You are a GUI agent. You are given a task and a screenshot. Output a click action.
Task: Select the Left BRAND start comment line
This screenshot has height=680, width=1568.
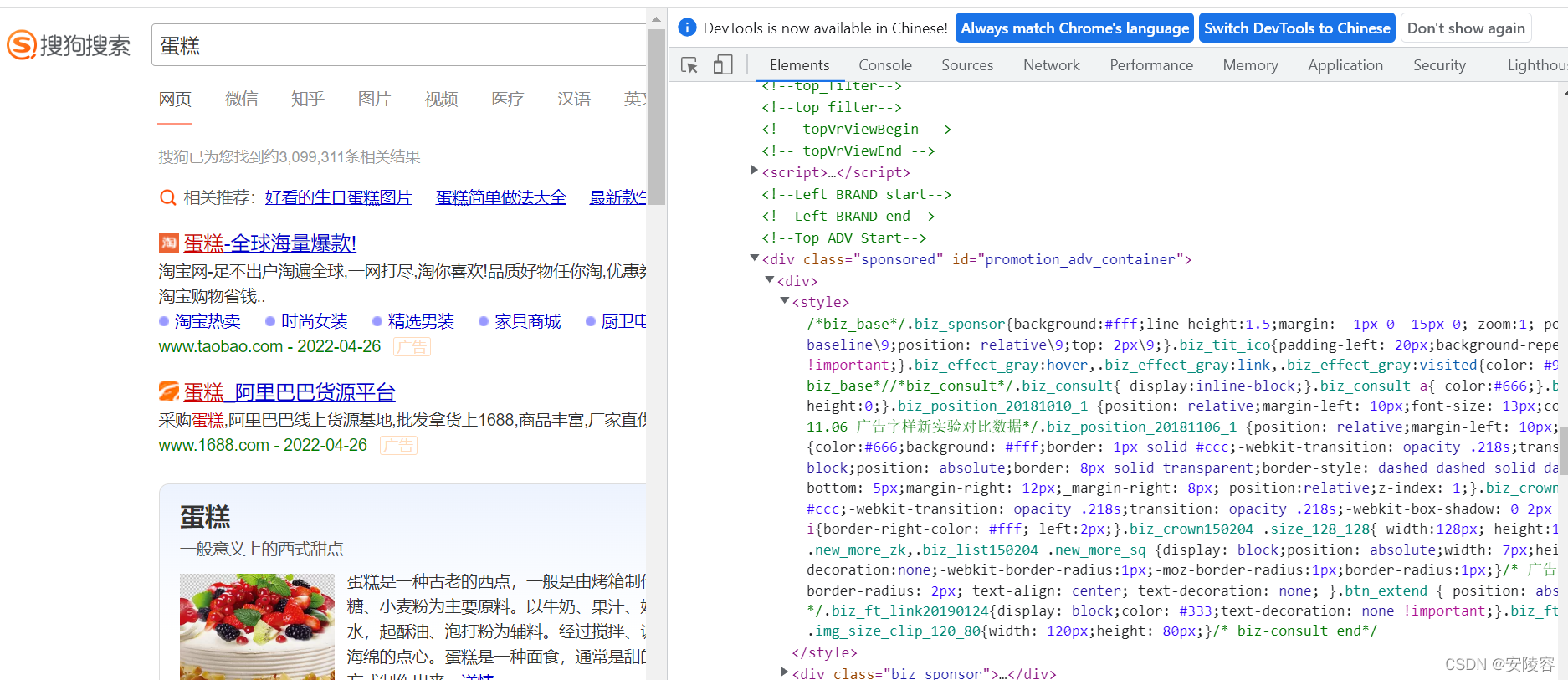coord(856,194)
